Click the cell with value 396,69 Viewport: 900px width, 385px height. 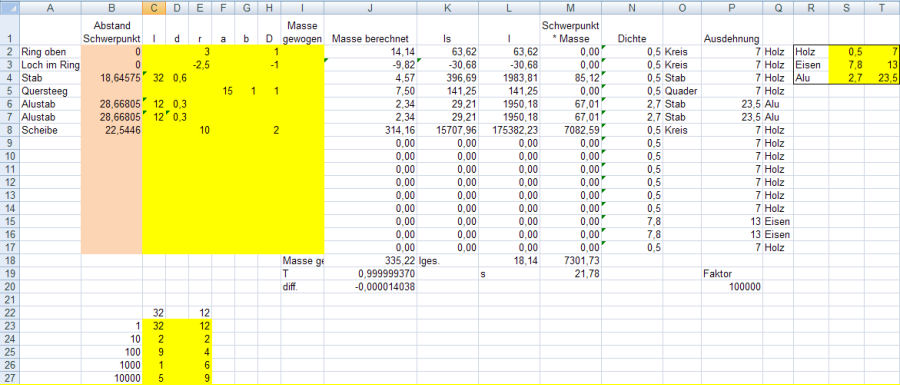coord(447,78)
